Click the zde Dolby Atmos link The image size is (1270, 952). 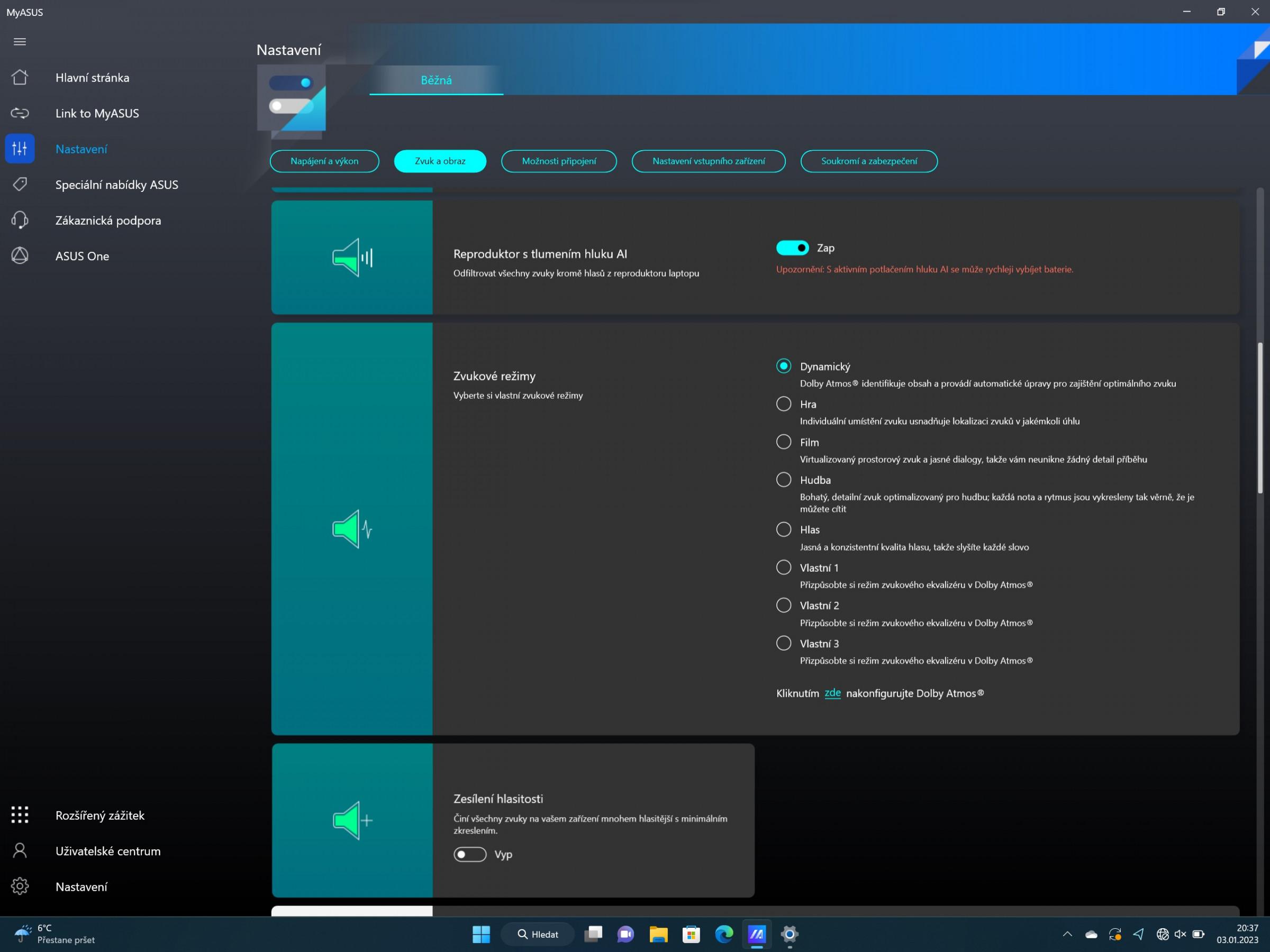(x=832, y=693)
